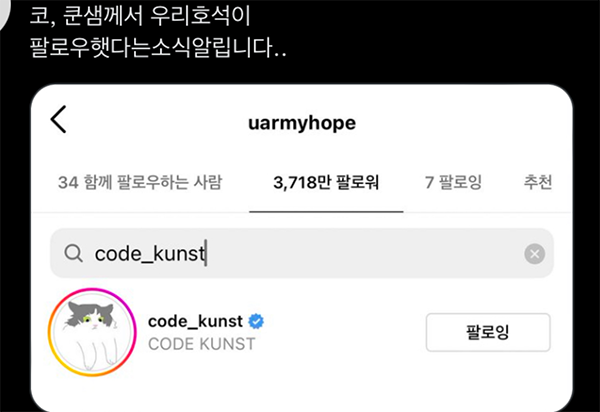The width and height of the screenshot is (600, 412).
Task: Focus the code_kunst search input field
Action: (x=302, y=253)
